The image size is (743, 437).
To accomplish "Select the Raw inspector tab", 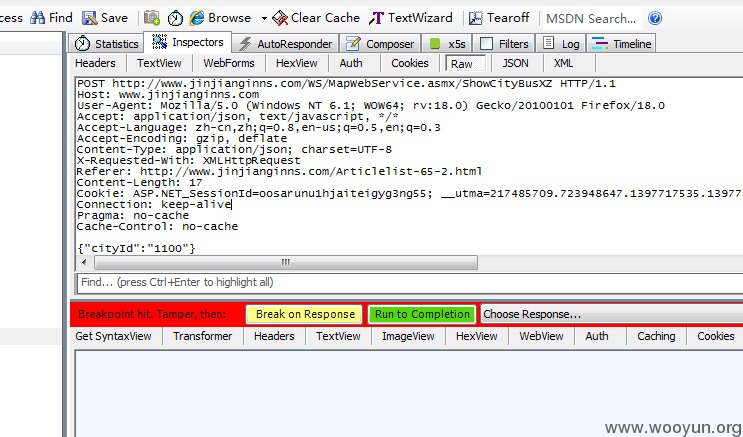I will [465, 64].
